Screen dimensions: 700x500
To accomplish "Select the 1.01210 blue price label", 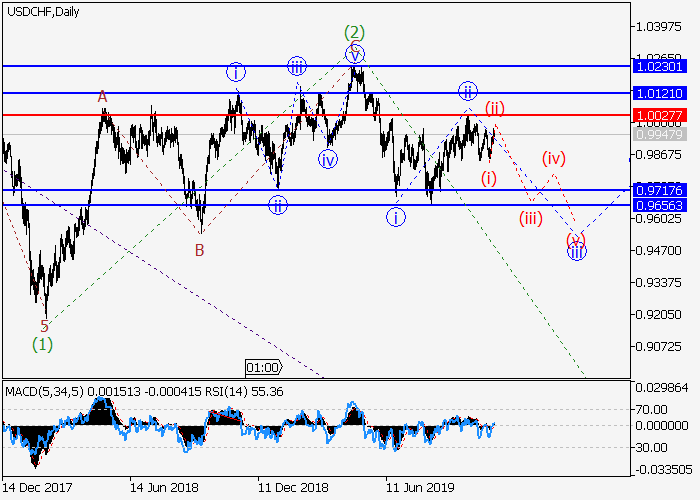I will coord(659,92).
